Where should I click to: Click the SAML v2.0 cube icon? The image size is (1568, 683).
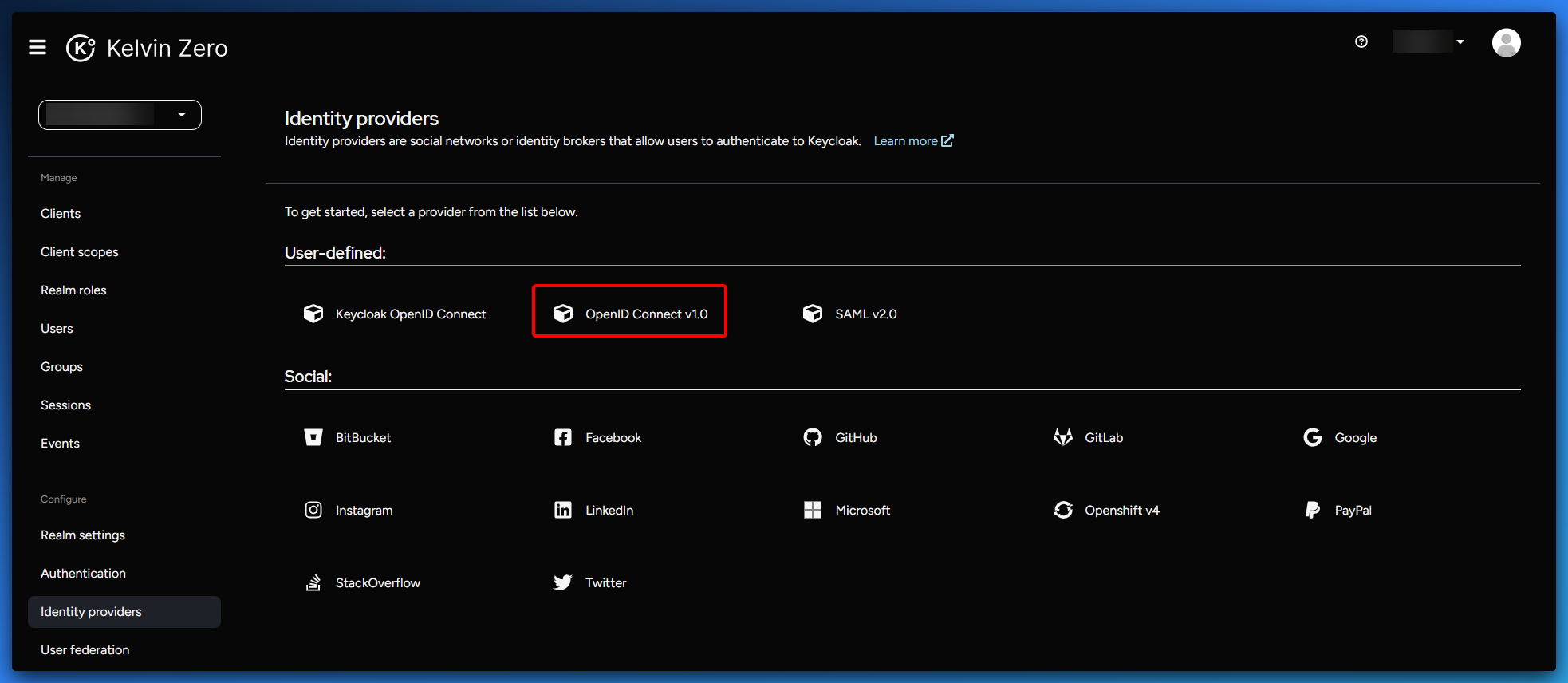[813, 314]
